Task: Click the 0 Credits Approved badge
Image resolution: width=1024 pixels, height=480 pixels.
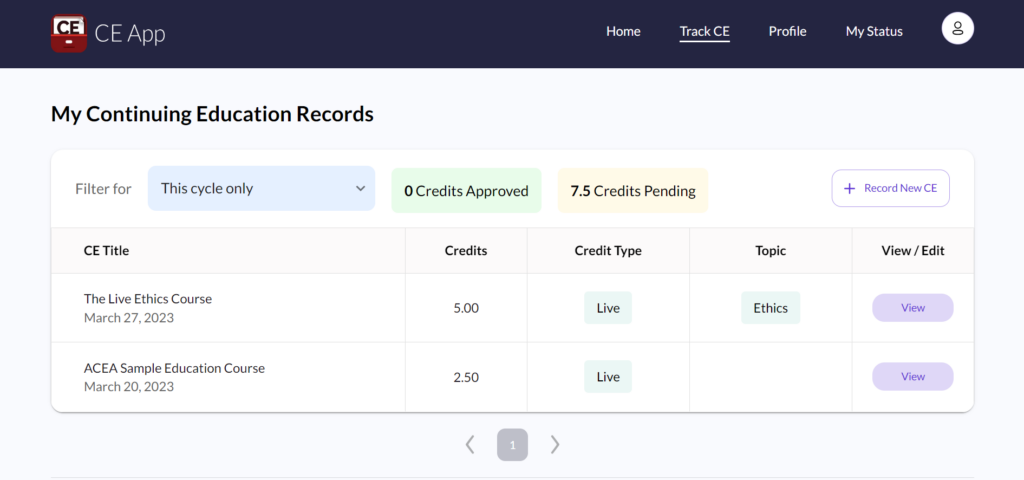Action: point(466,191)
